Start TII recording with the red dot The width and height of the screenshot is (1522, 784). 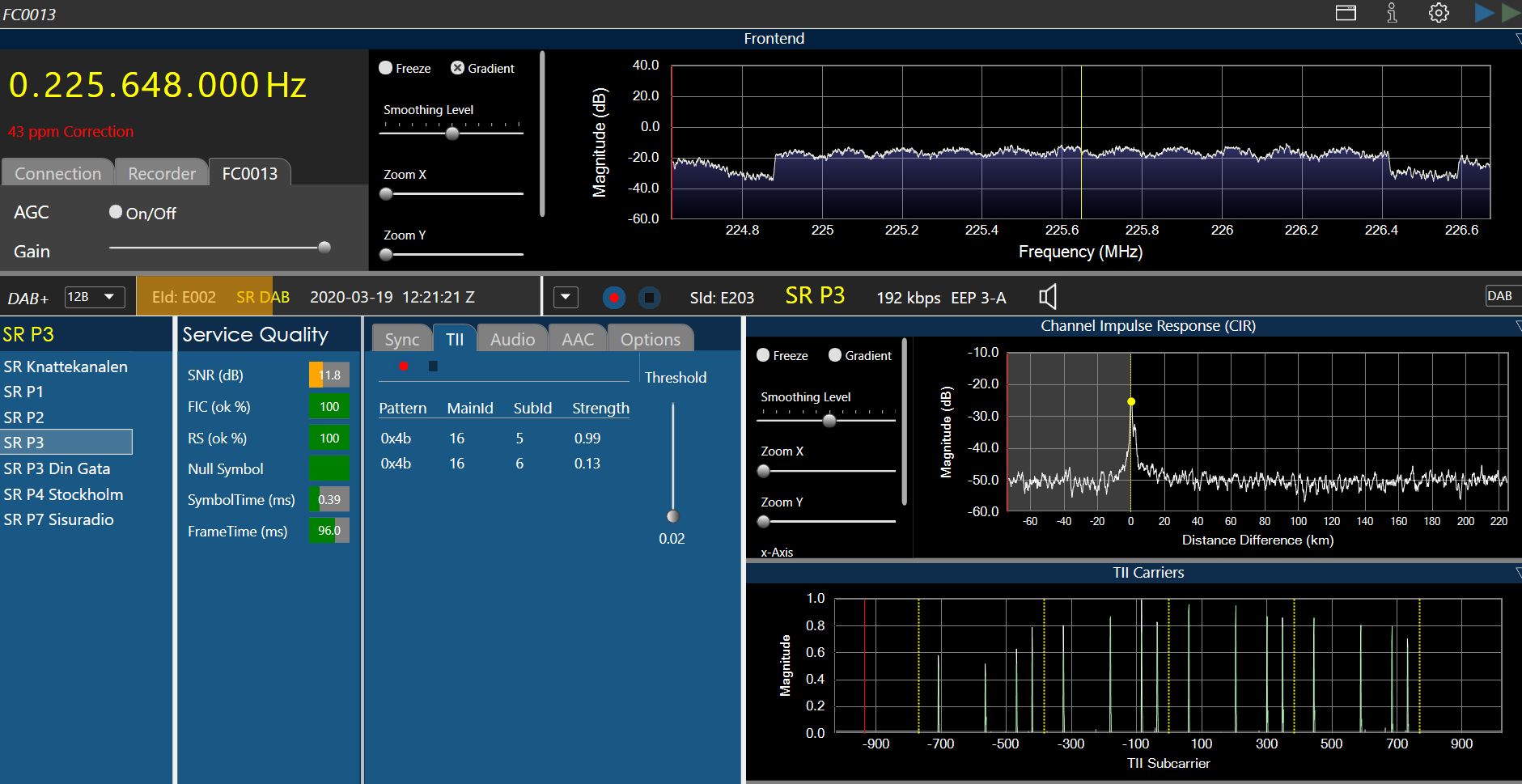click(x=404, y=367)
